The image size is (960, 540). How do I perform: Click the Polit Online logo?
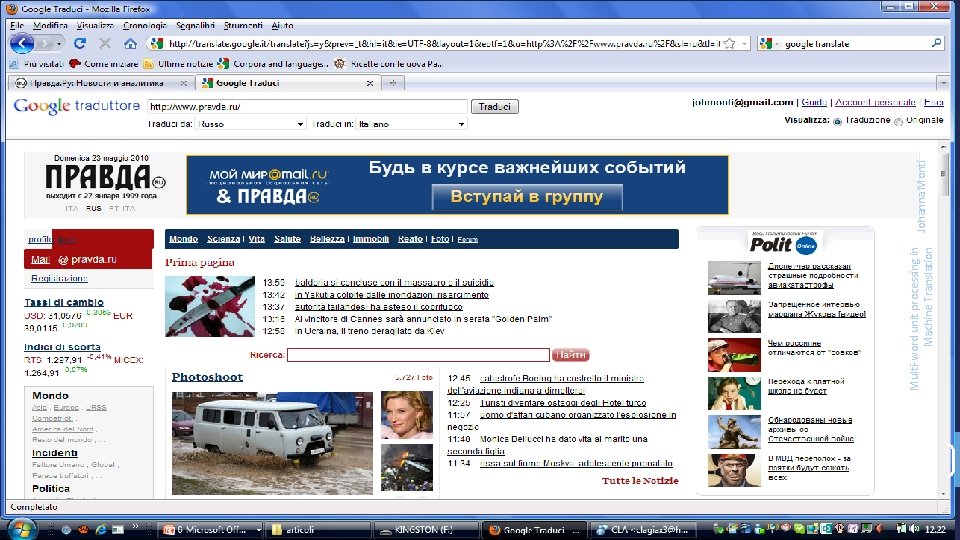[784, 244]
